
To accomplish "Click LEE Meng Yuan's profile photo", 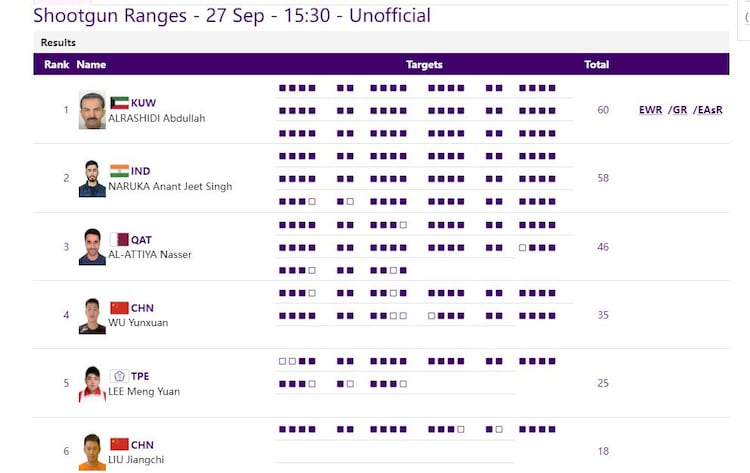I will pyautogui.click(x=92, y=384).
